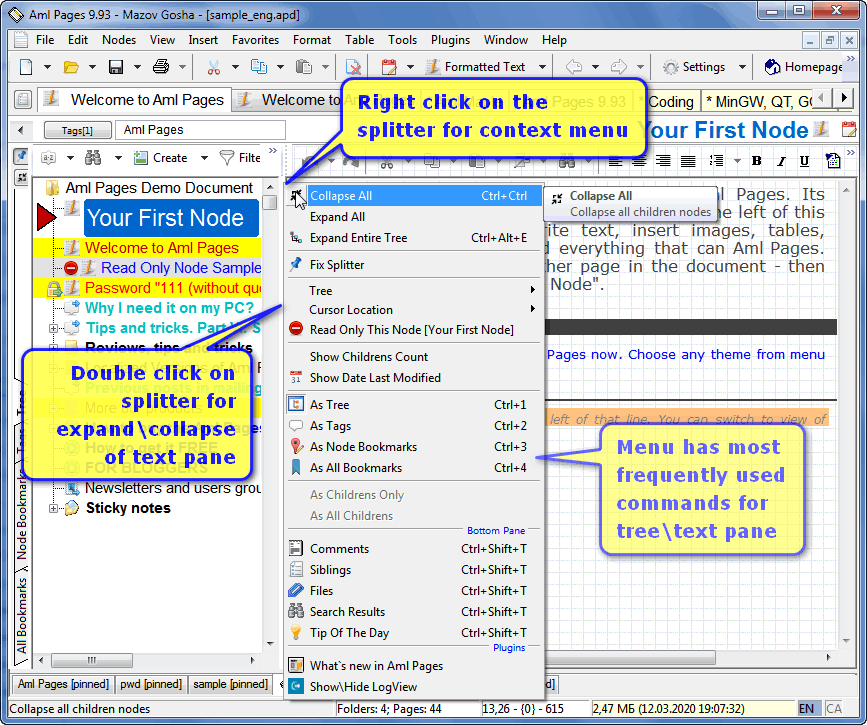Click the delete page icon with the red X
Viewport: 867px width, 725px height.
[x=353, y=67]
